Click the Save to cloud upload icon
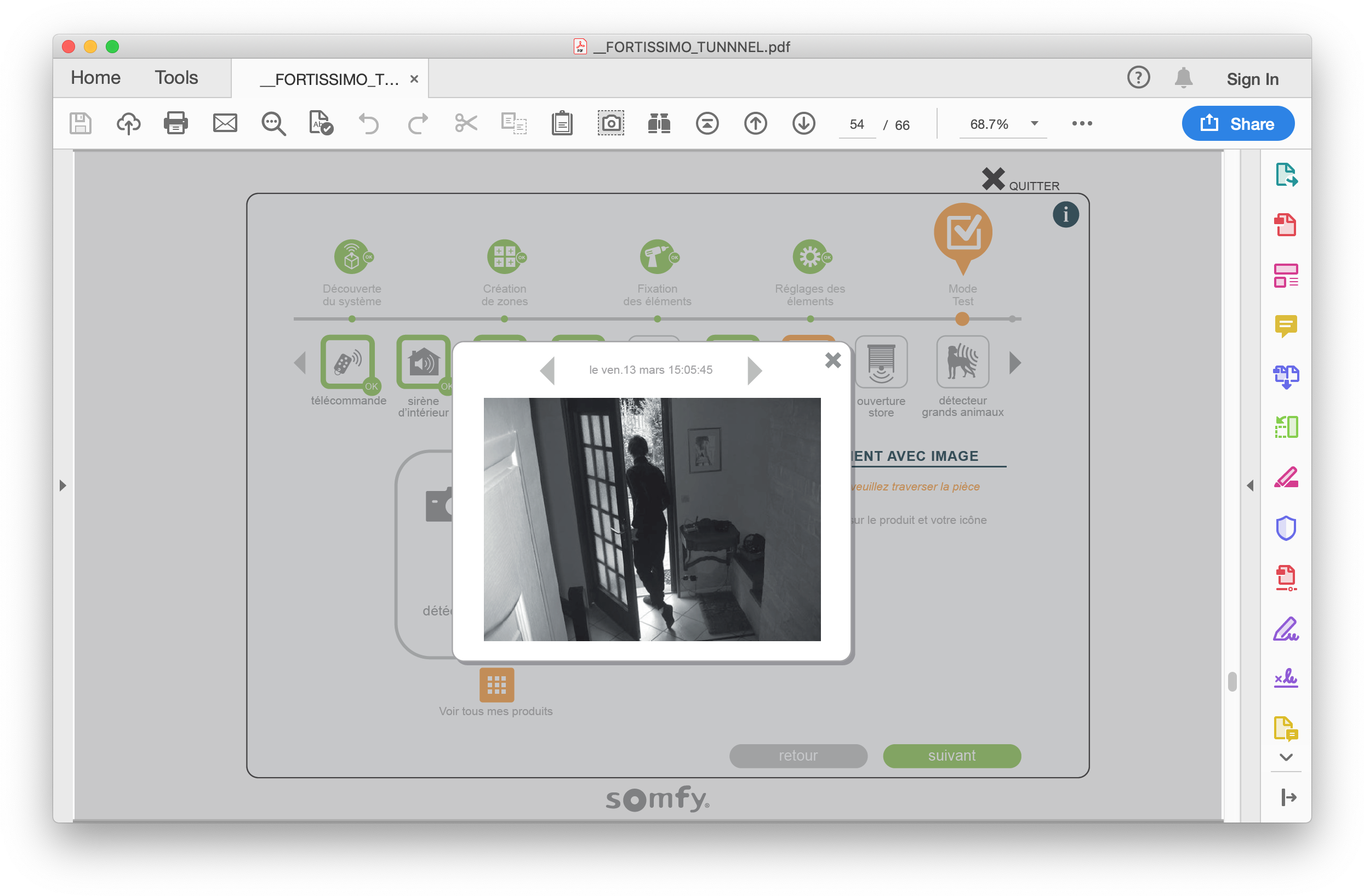 (x=128, y=123)
